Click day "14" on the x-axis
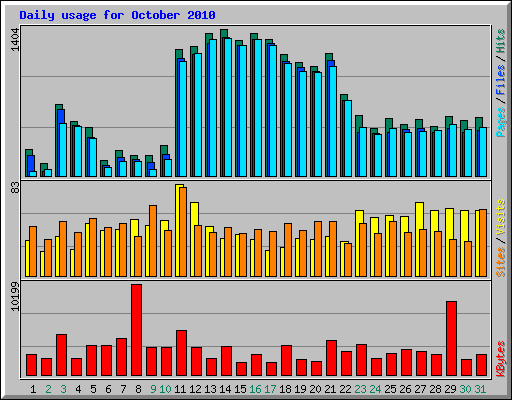Screen dimensions: 512x400 [x=225, y=389]
